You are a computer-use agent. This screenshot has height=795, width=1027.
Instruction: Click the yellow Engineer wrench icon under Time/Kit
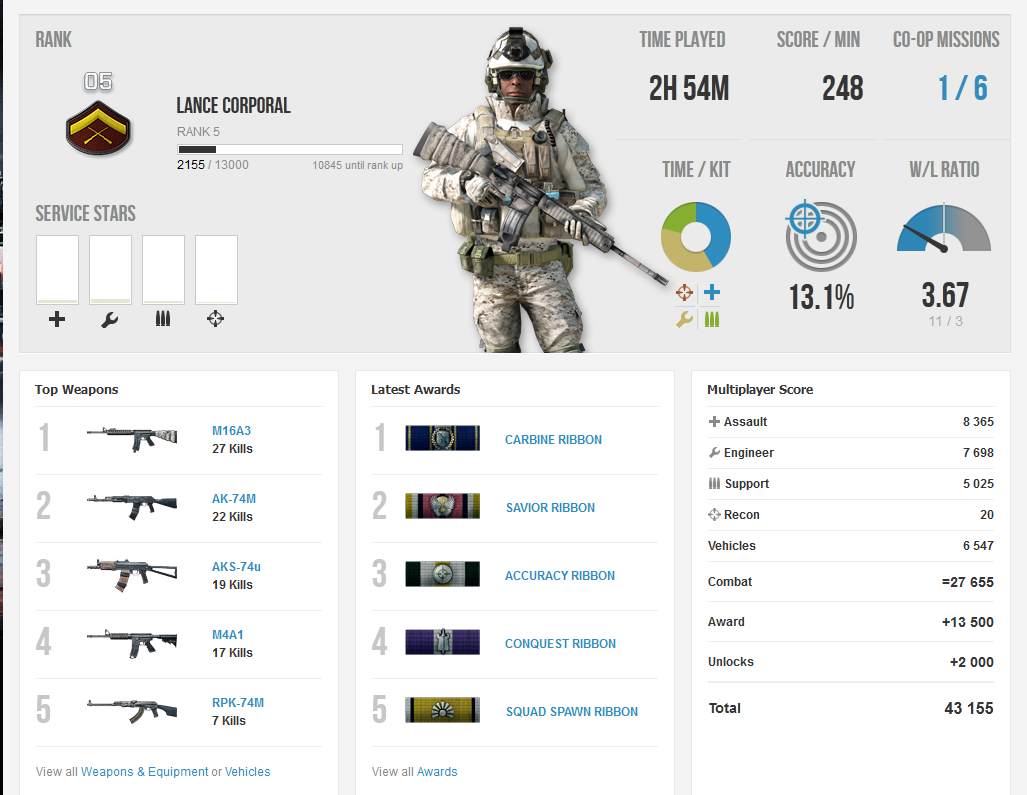coord(684,320)
